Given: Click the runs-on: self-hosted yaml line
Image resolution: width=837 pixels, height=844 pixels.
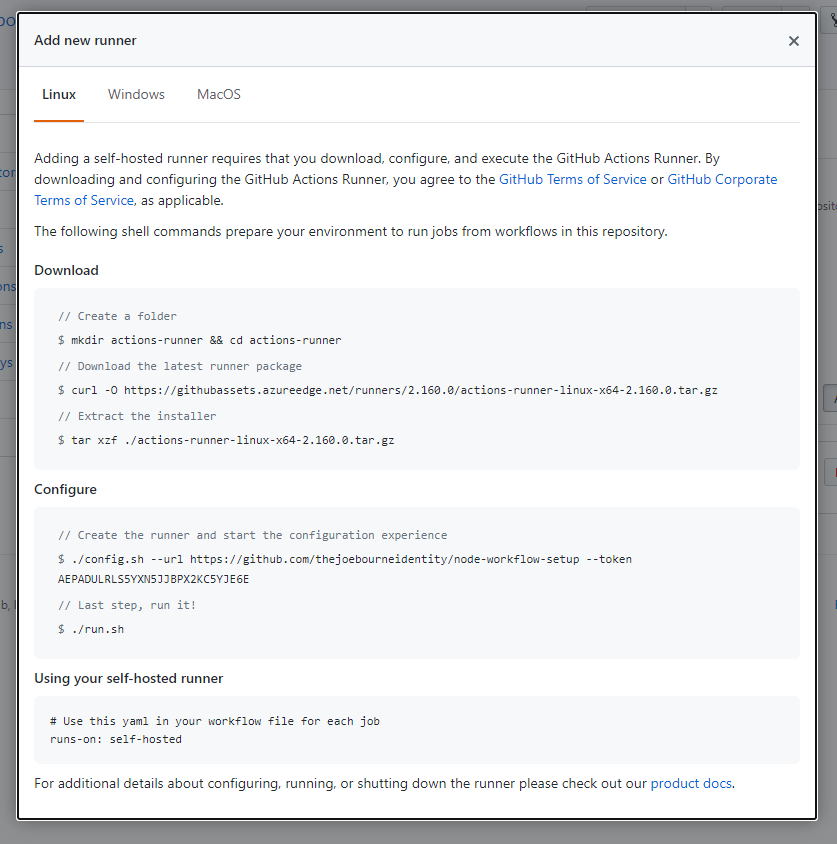Looking at the screenshot, I should click(116, 740).
